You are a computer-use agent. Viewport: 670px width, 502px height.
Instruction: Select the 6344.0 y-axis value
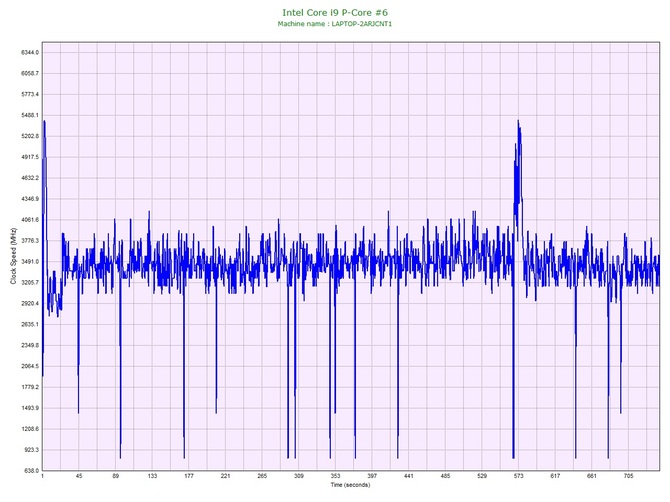coord(30,53)
